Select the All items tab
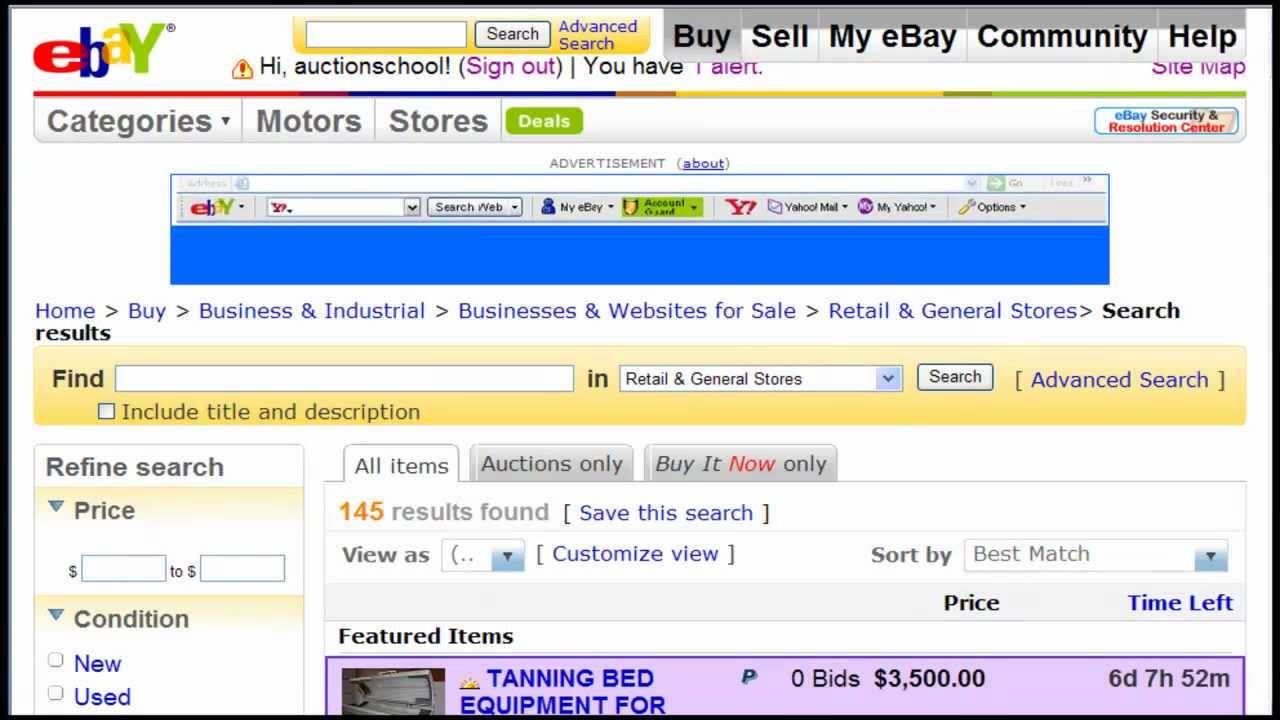This screenshot has height=720, width=1280. [x=401, y=465]
